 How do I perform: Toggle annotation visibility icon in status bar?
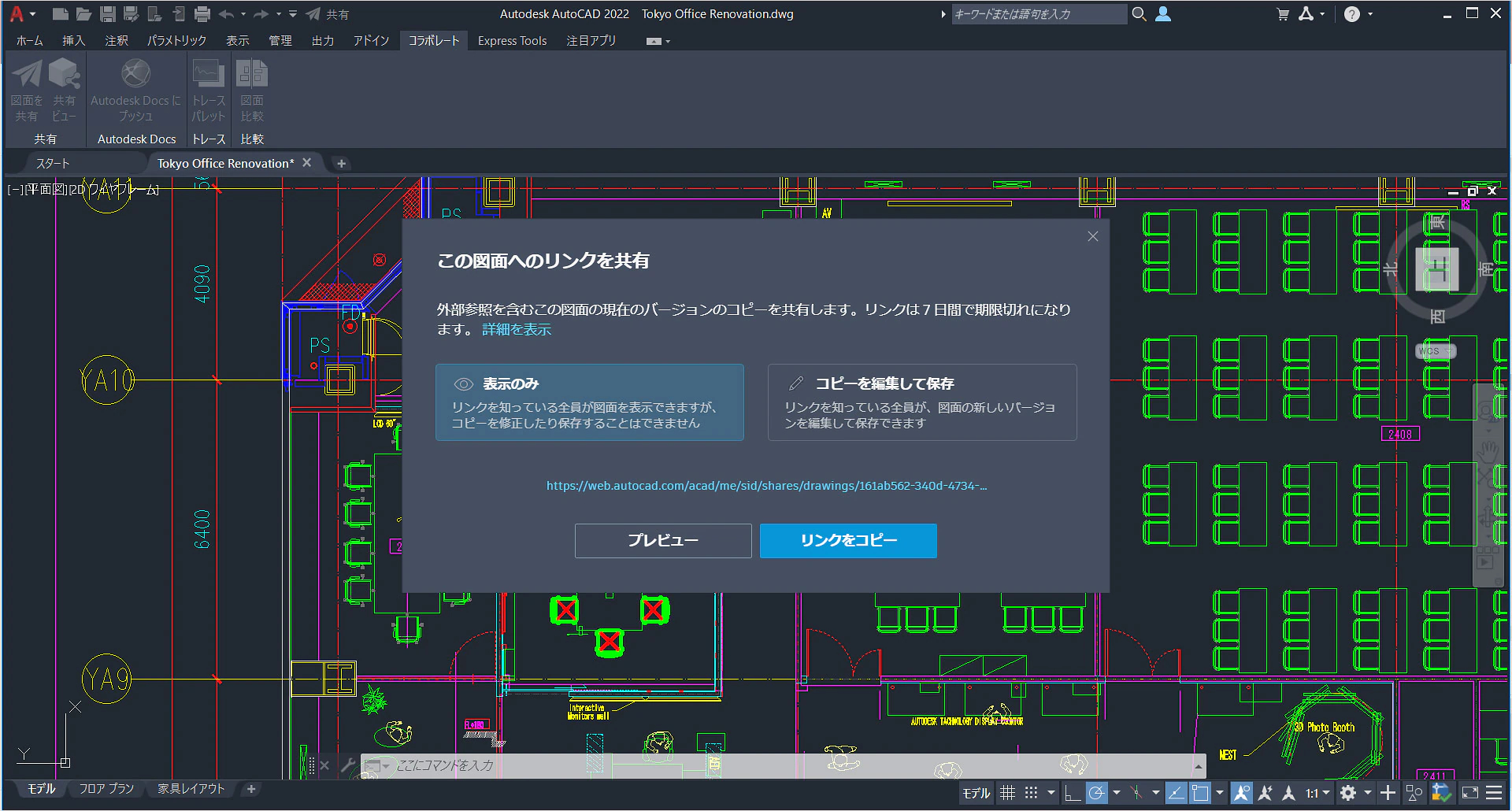[1241, 793]
